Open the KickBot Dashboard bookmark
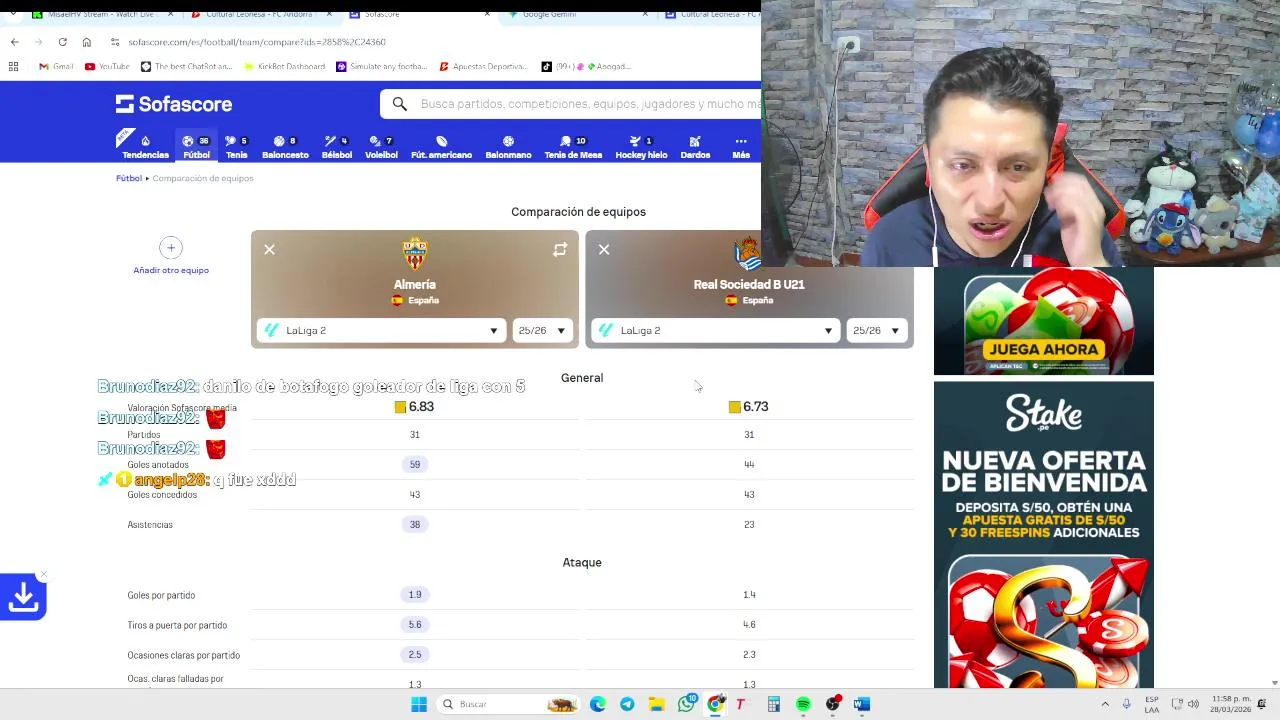The height and width of the screenshot is (720, 1280). 284,66
